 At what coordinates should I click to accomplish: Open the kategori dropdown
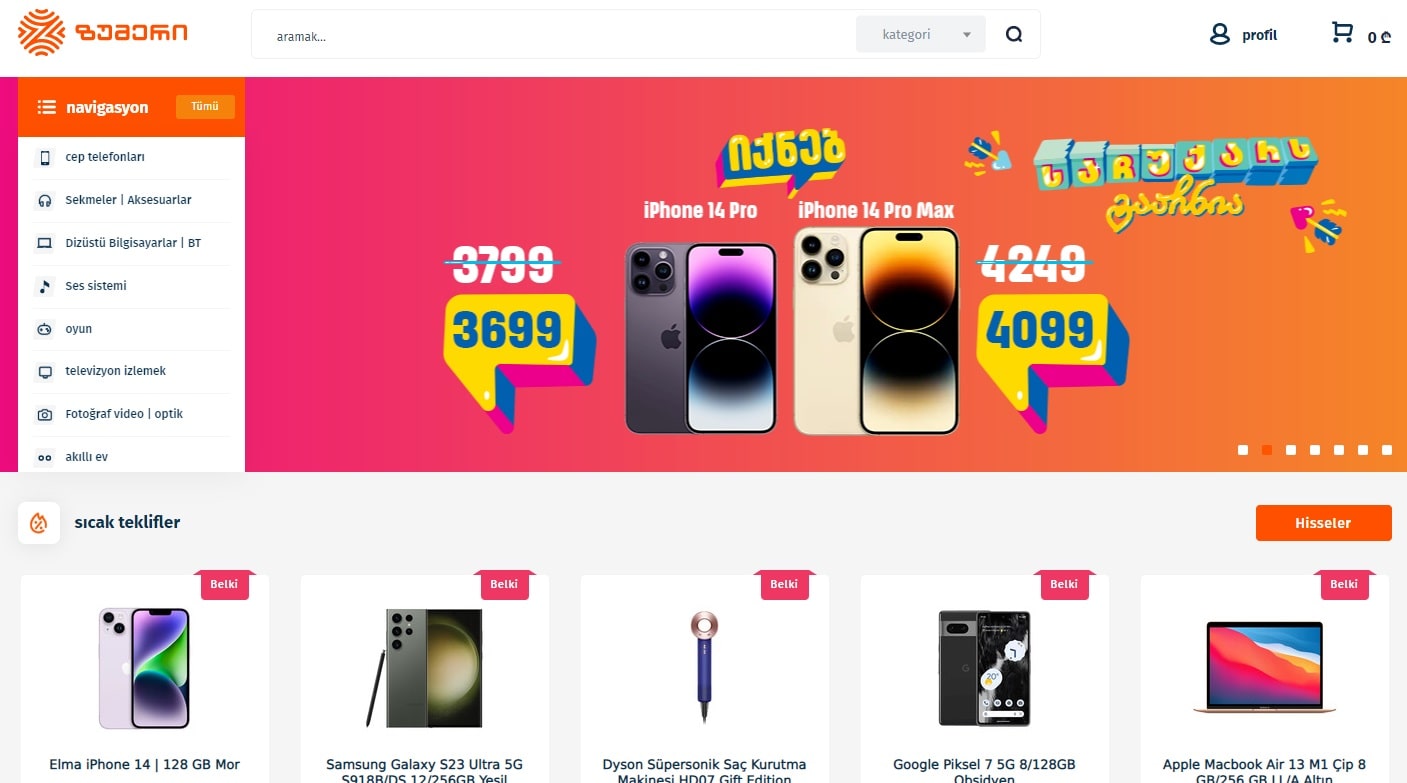[x=921, y=34]
